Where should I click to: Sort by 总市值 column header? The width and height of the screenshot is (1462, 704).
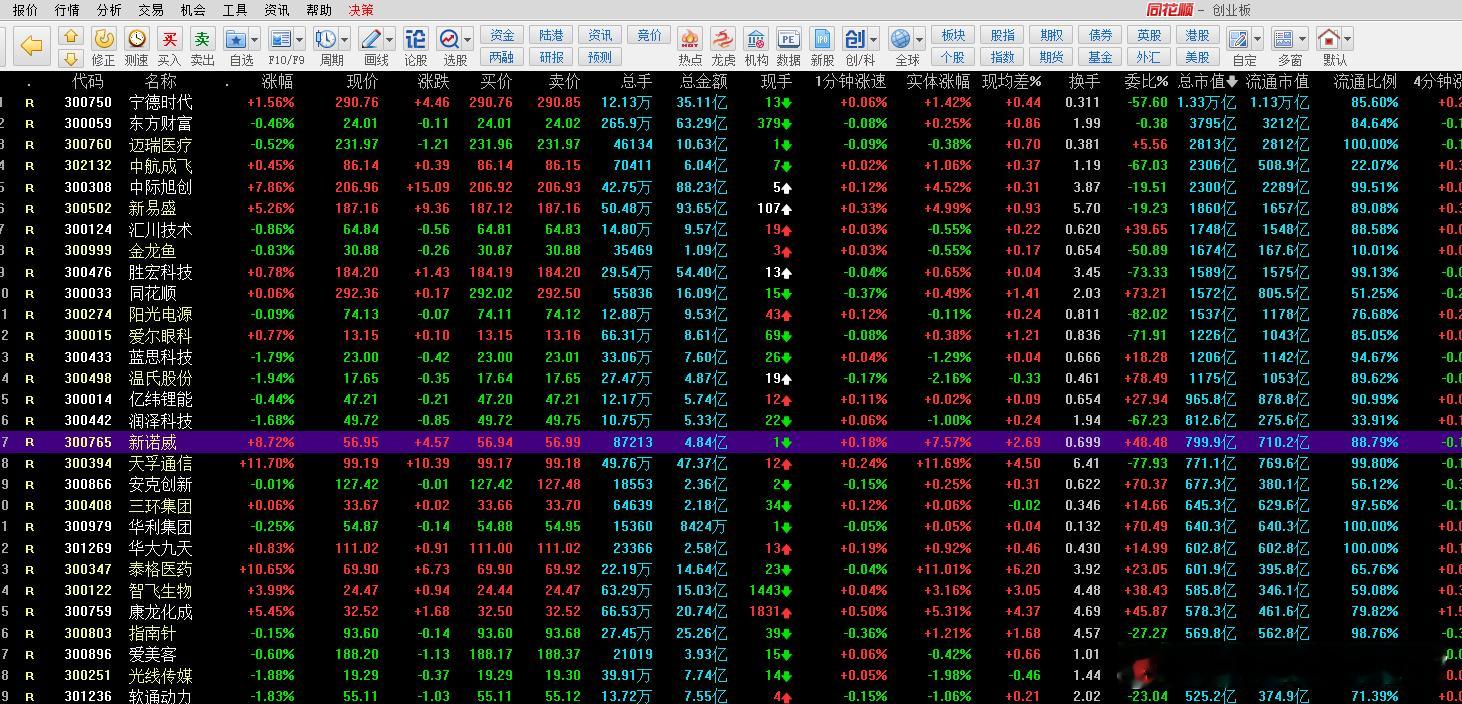1207,81
